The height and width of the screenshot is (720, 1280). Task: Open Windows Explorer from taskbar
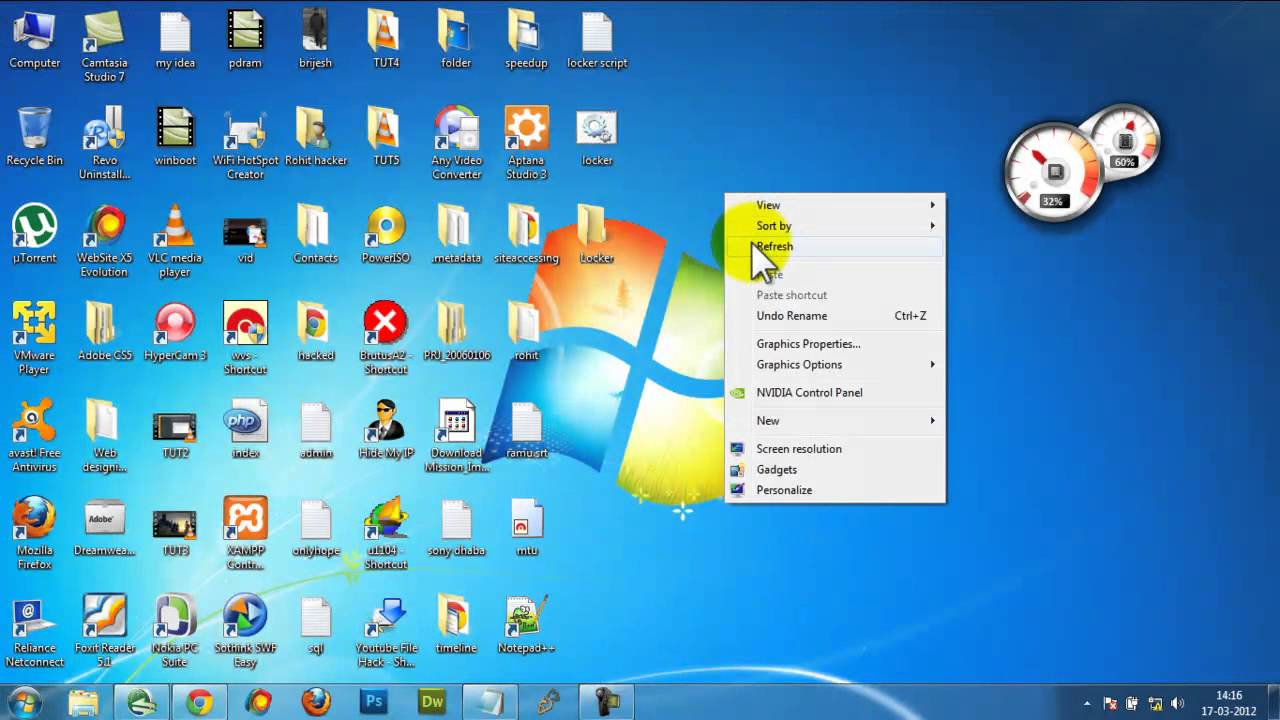coord(84,702)
